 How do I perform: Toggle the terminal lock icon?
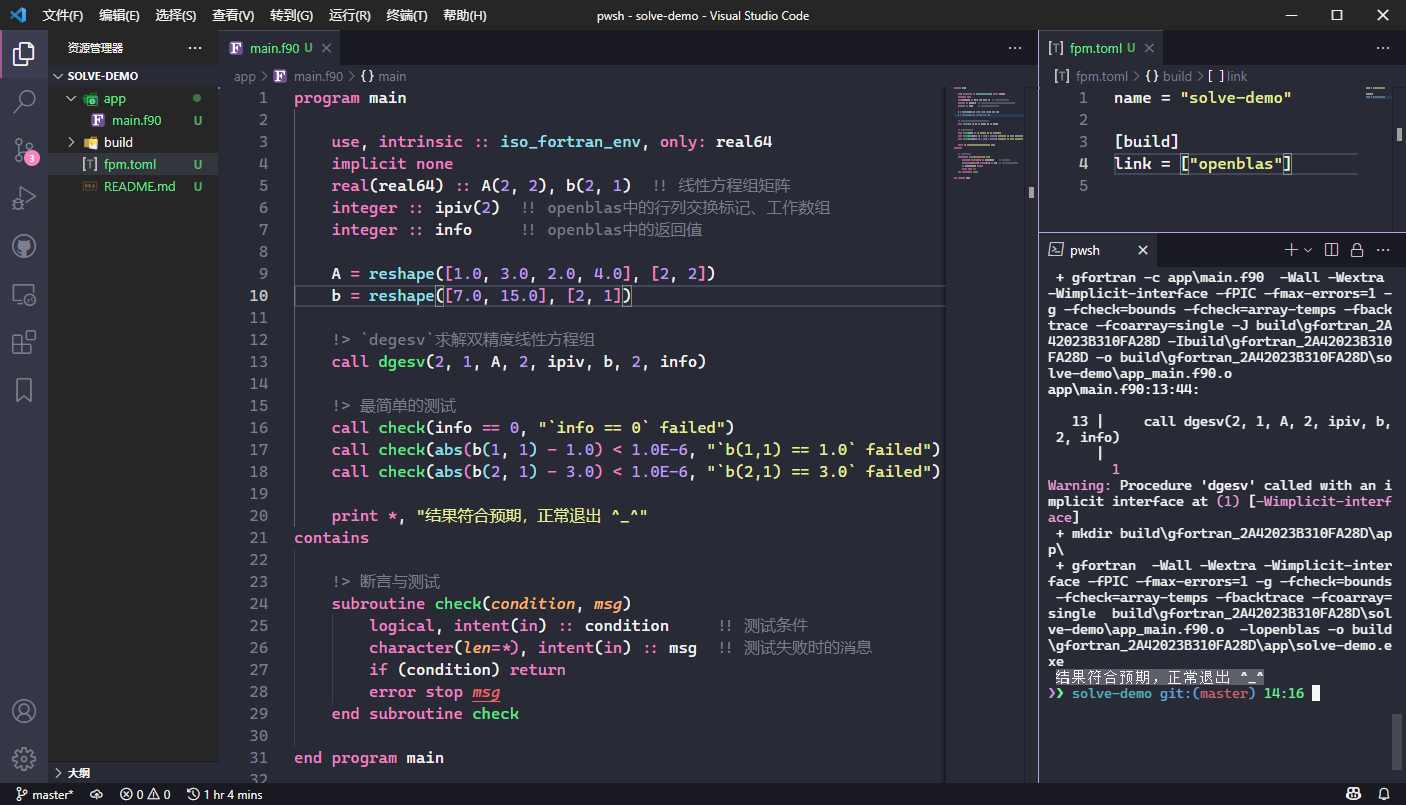coord(1357,250)
